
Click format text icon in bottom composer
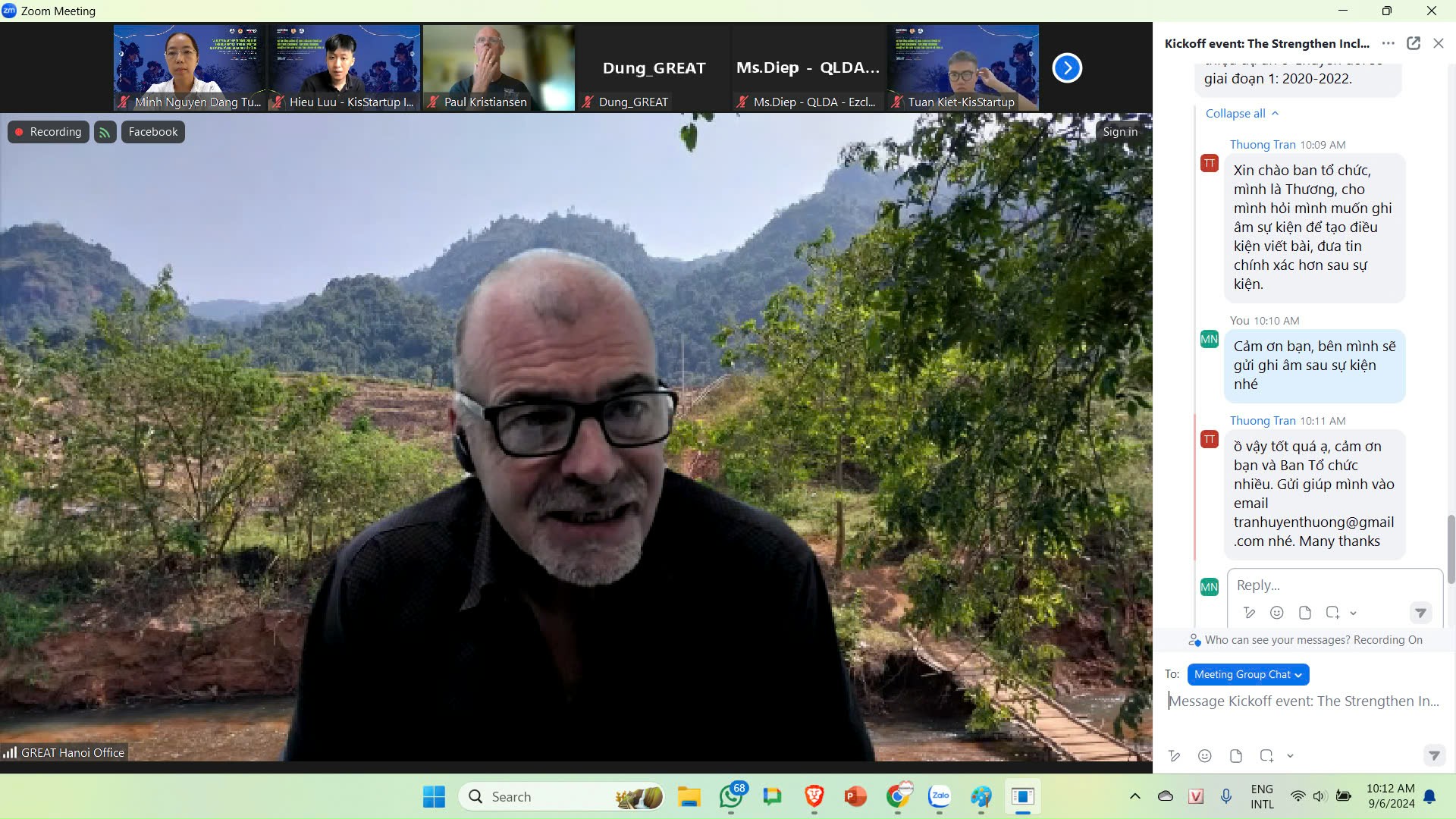[1174, 756]
